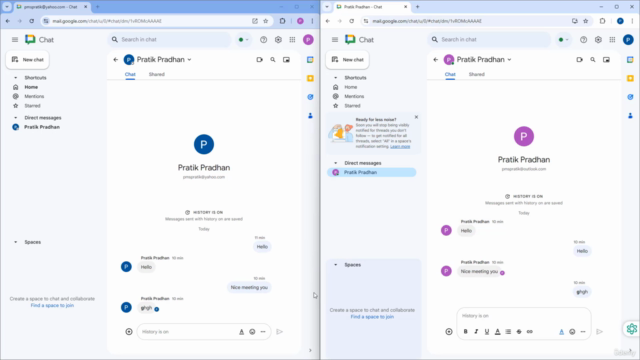This screenshot has width=640, height=360.
Task: Open Home in right window sidebar
Action: point(351,87)
